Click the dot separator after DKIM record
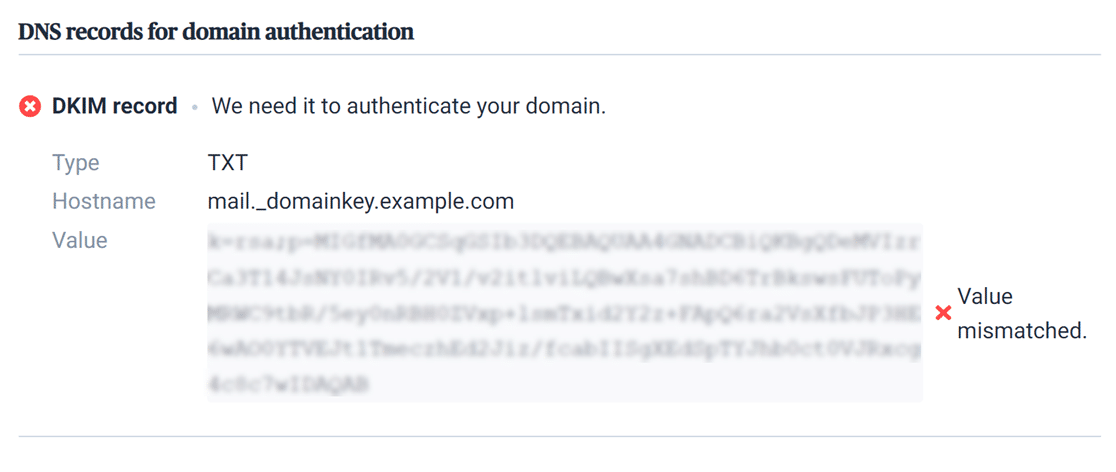Image resolution: width=1116 pixels, height=472 pixels. tap(194, 108)
